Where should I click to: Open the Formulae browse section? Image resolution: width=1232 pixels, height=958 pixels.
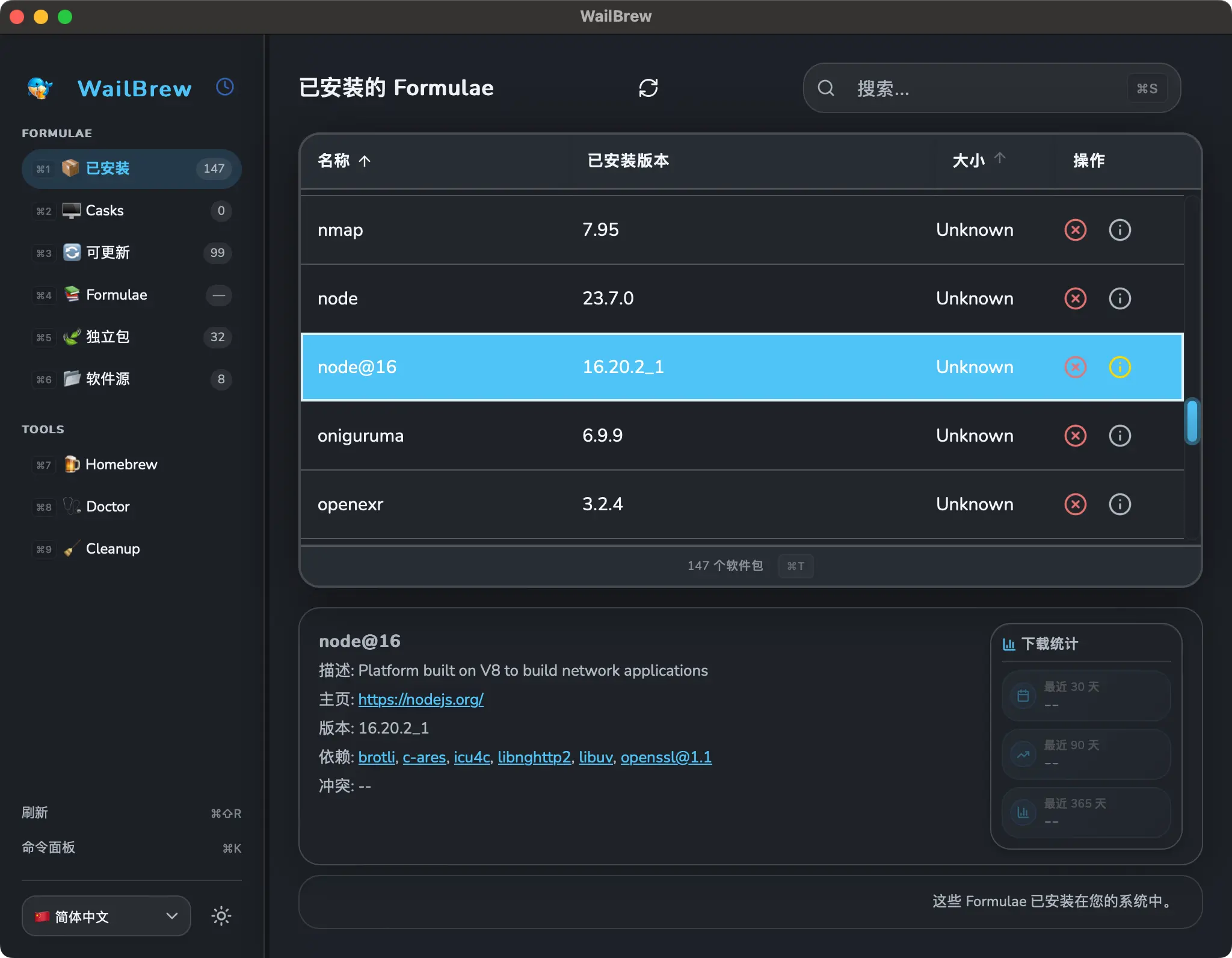click(132, 295)
